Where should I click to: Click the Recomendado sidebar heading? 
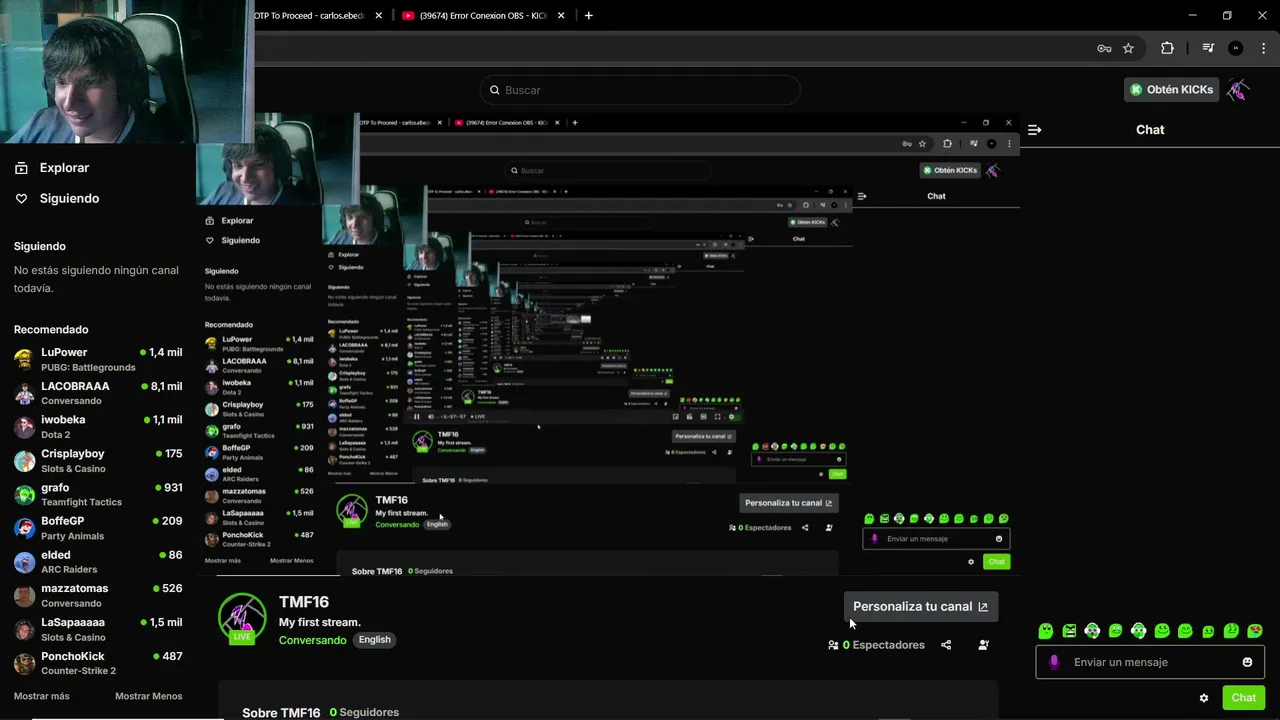click(51, 329)
